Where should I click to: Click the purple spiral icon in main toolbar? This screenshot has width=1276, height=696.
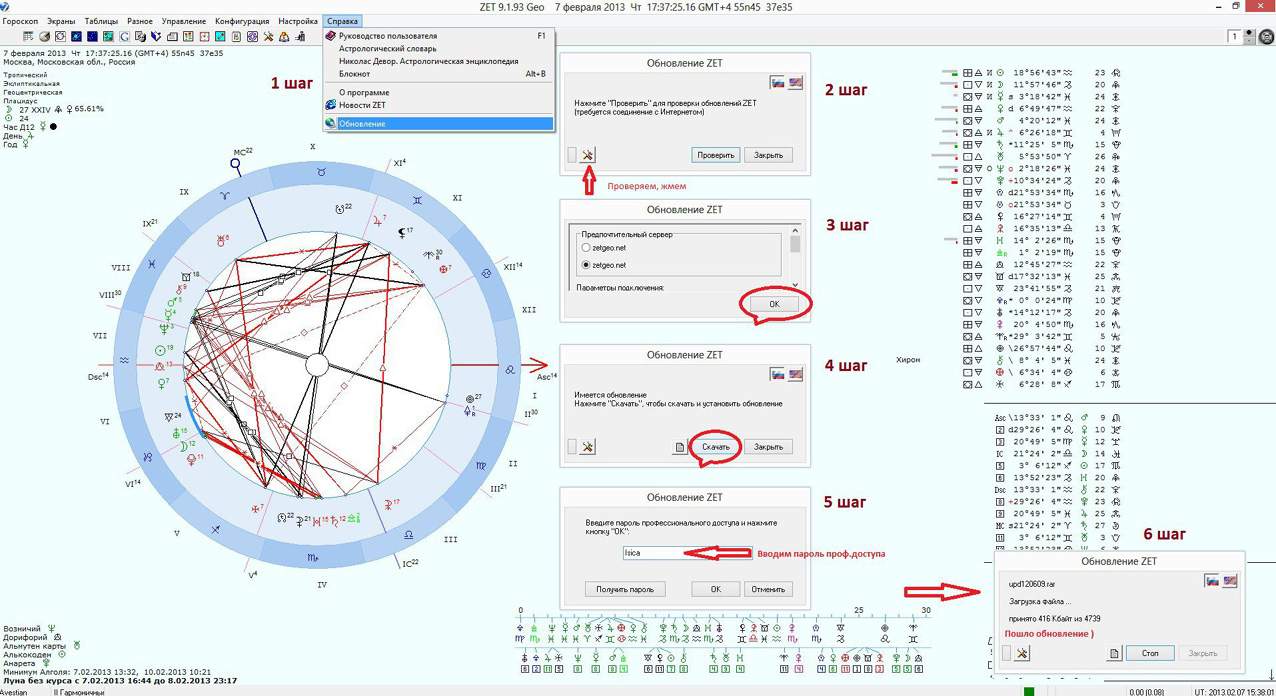click(x=252, y=37)
